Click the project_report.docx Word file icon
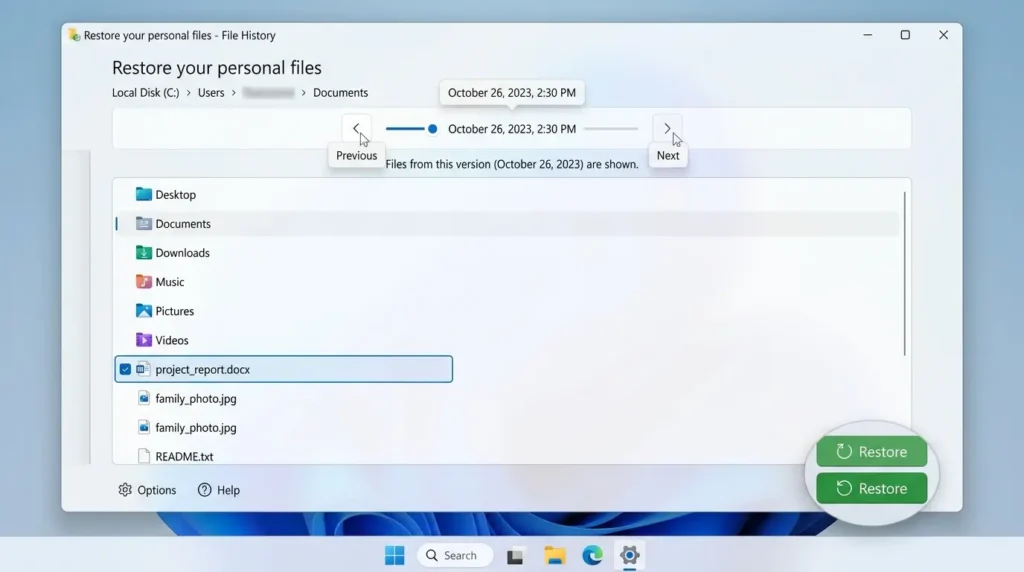The height and width of the screenshot is (572, 1024). 143,369
